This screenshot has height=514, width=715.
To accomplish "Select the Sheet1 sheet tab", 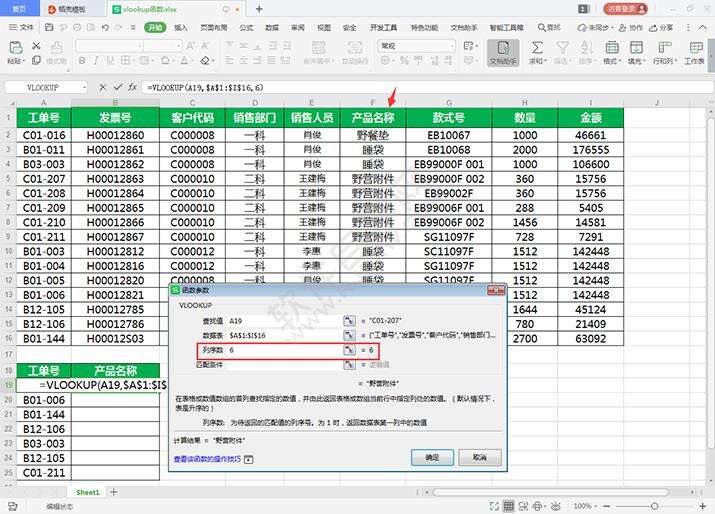I will [x=88, y=492].
